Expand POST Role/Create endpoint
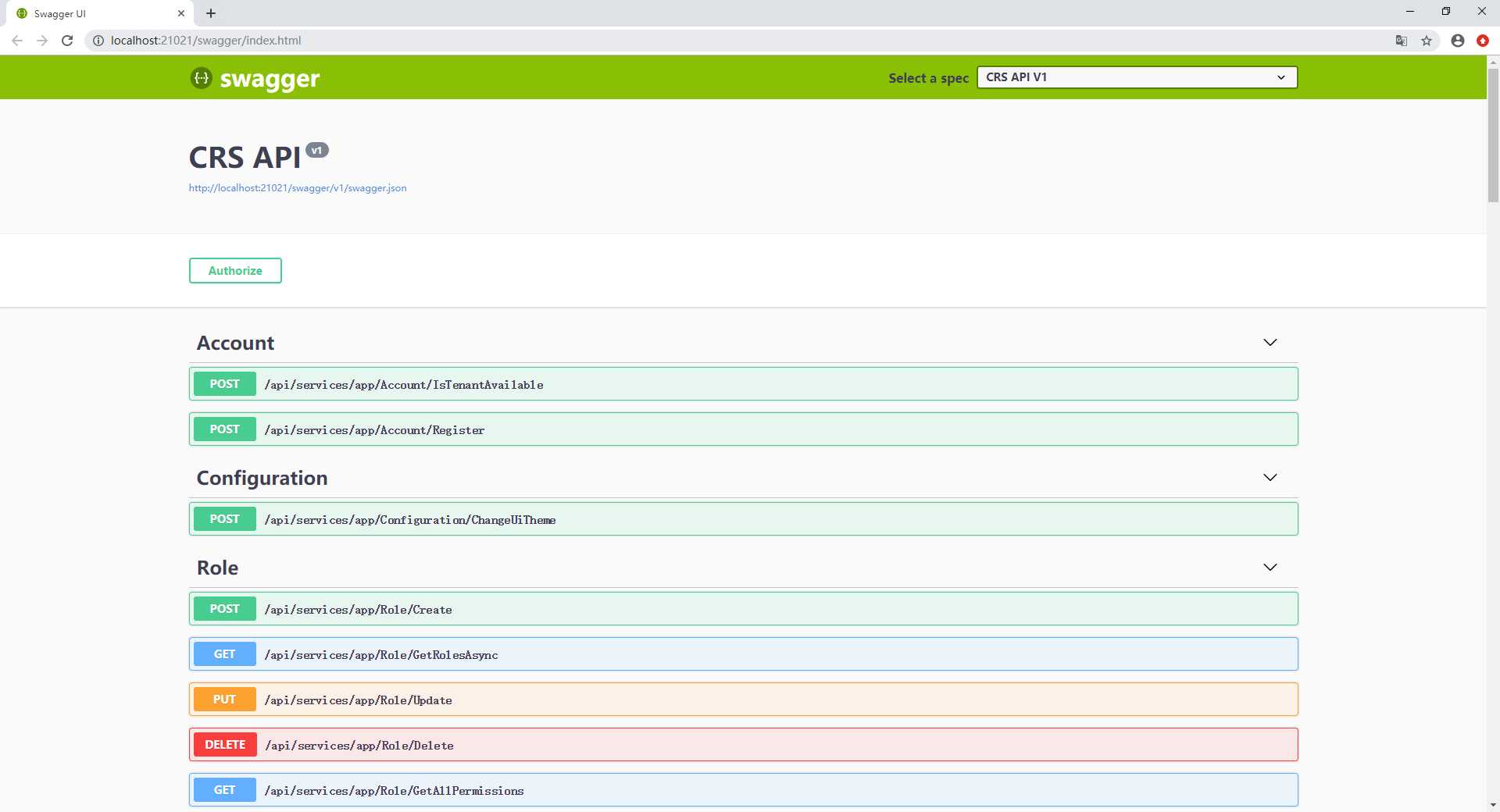Screen dimensions: 1500x812 (x=744, y=609)
